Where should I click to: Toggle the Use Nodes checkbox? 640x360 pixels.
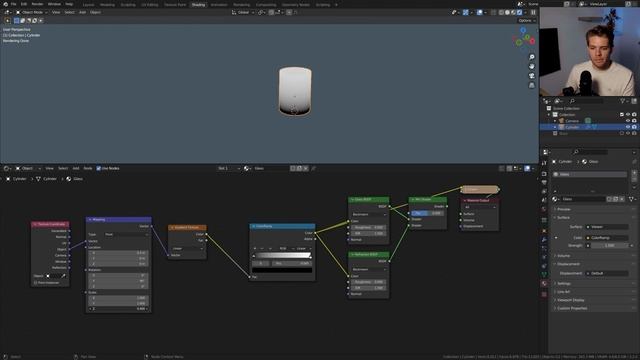click(98, 168)
